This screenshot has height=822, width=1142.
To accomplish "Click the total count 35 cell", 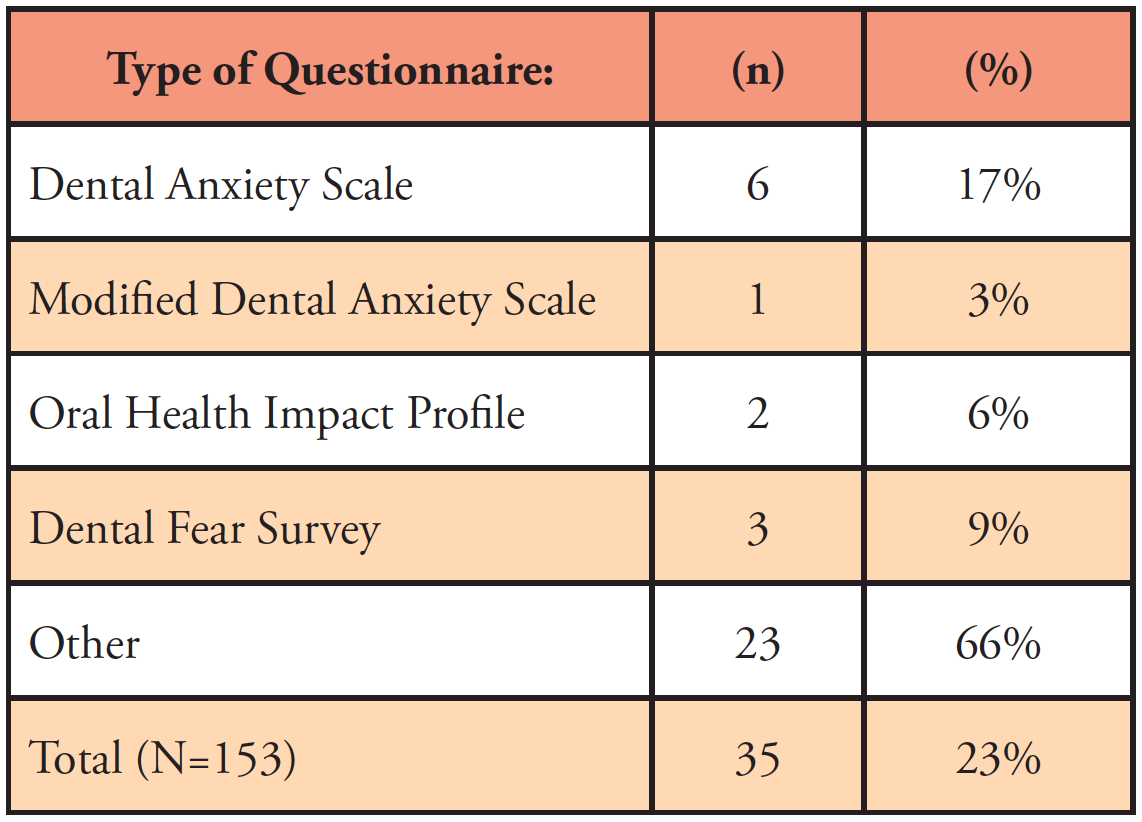I will 757,758.
